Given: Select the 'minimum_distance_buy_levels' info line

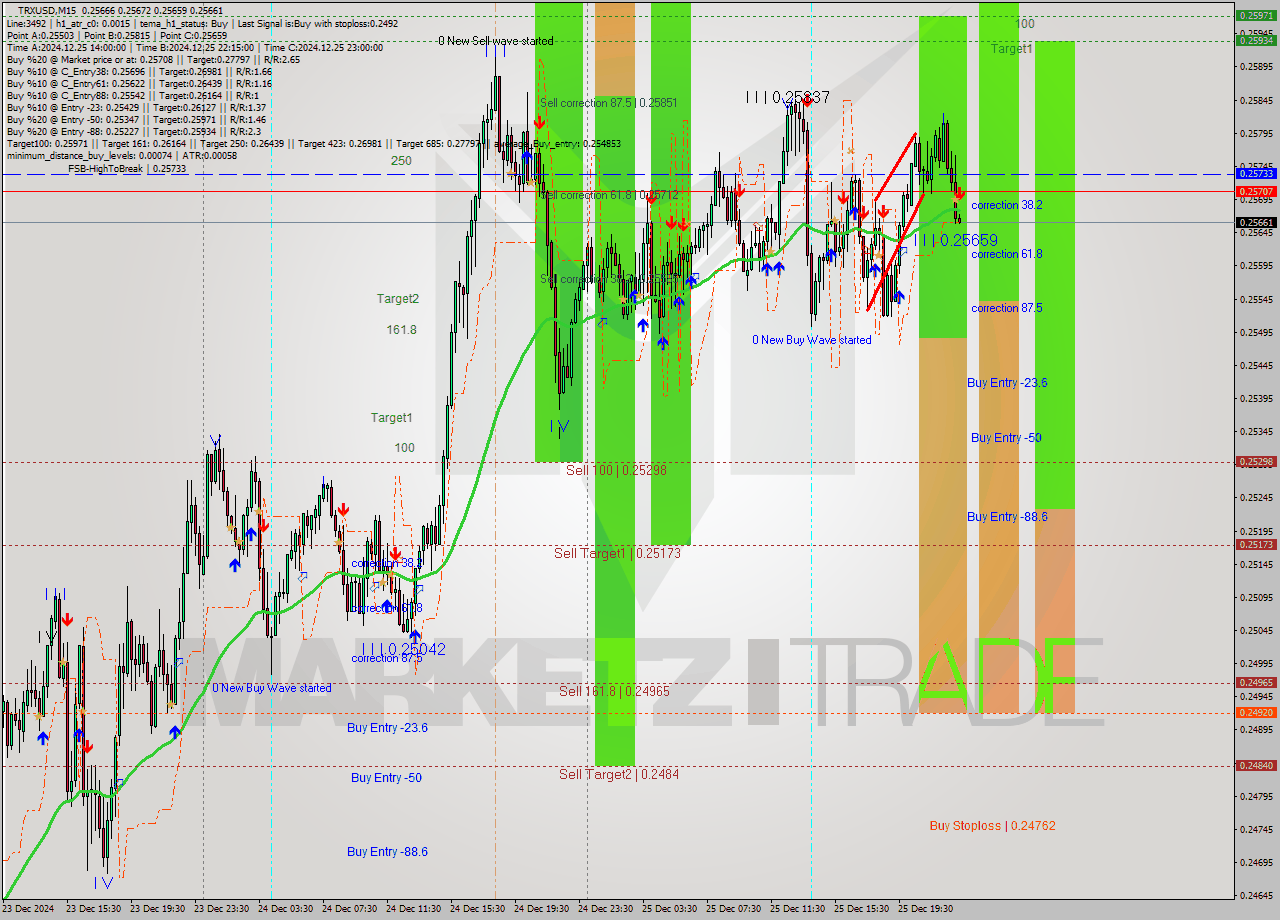Looking at the screenshot, I should (122, 156).
